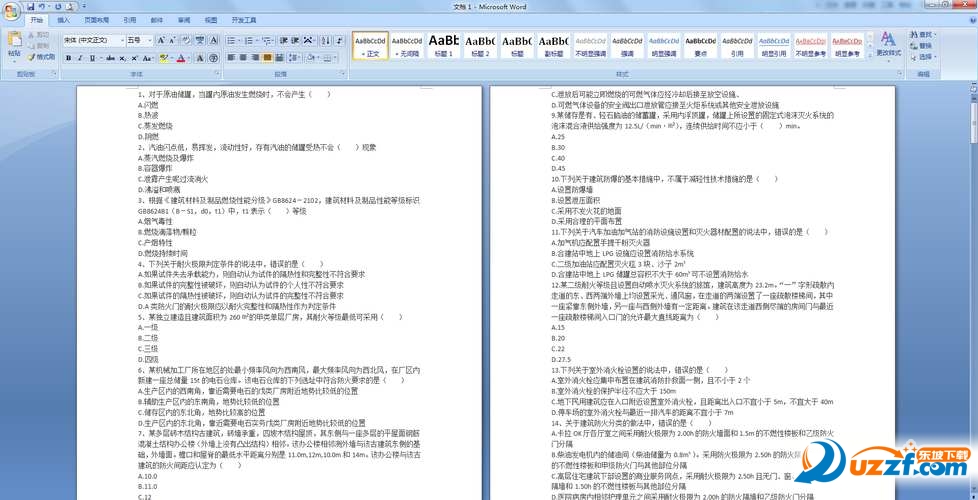Screen dimensions: 978x500
Task: Click the print preview quick access icon
Action: 69,7
